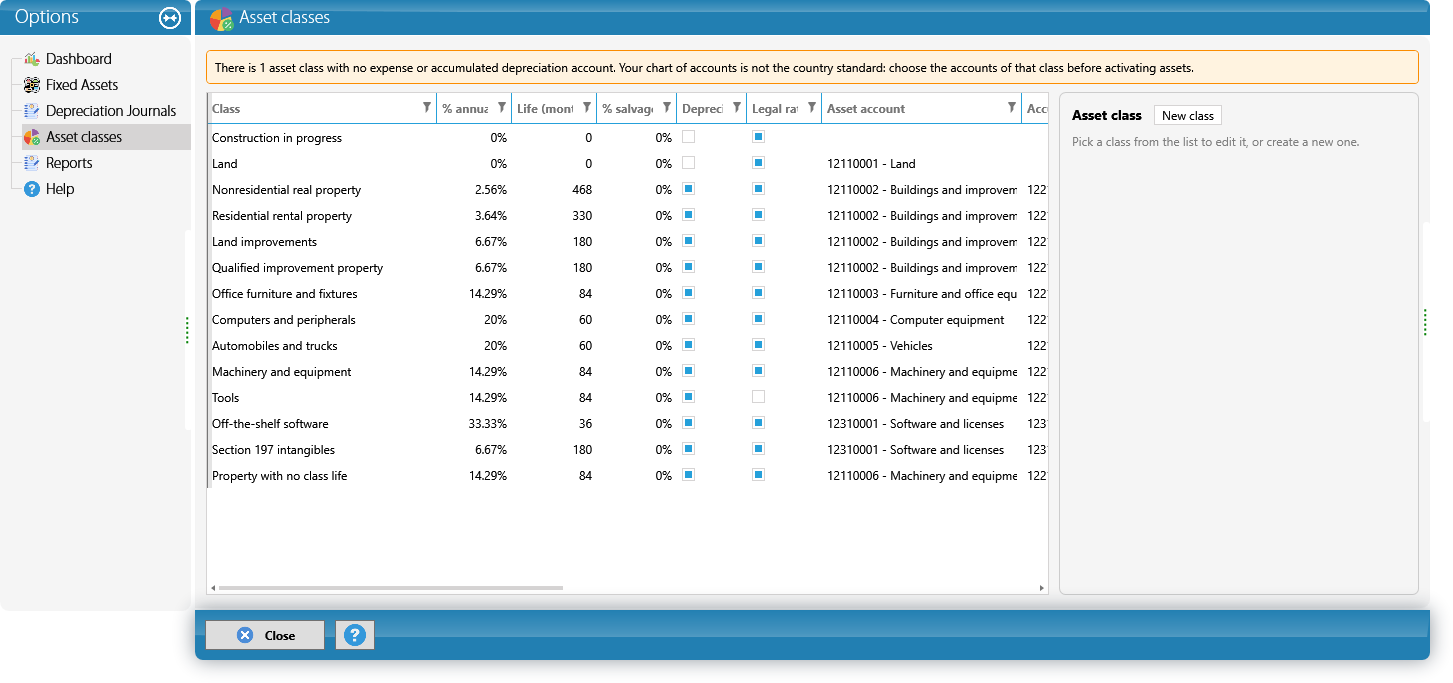
Task: Select the Land improvements class row
Action: 628,241
